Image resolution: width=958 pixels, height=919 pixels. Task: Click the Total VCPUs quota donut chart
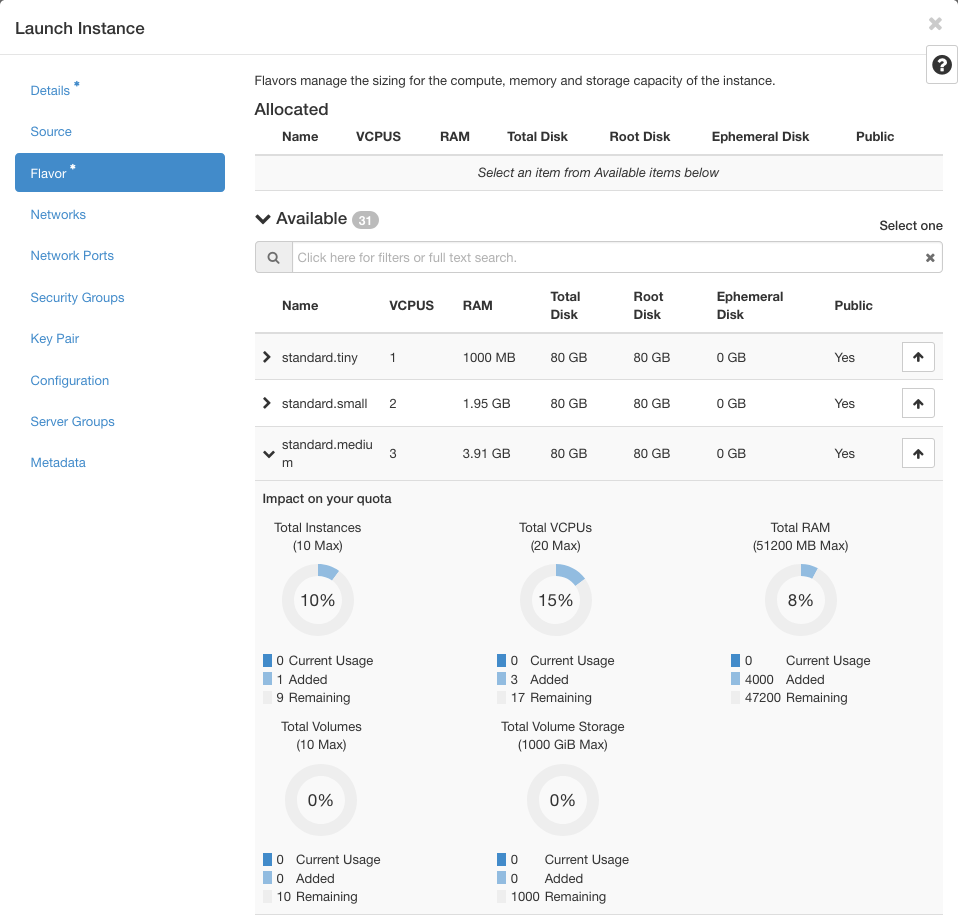[555, 600]
